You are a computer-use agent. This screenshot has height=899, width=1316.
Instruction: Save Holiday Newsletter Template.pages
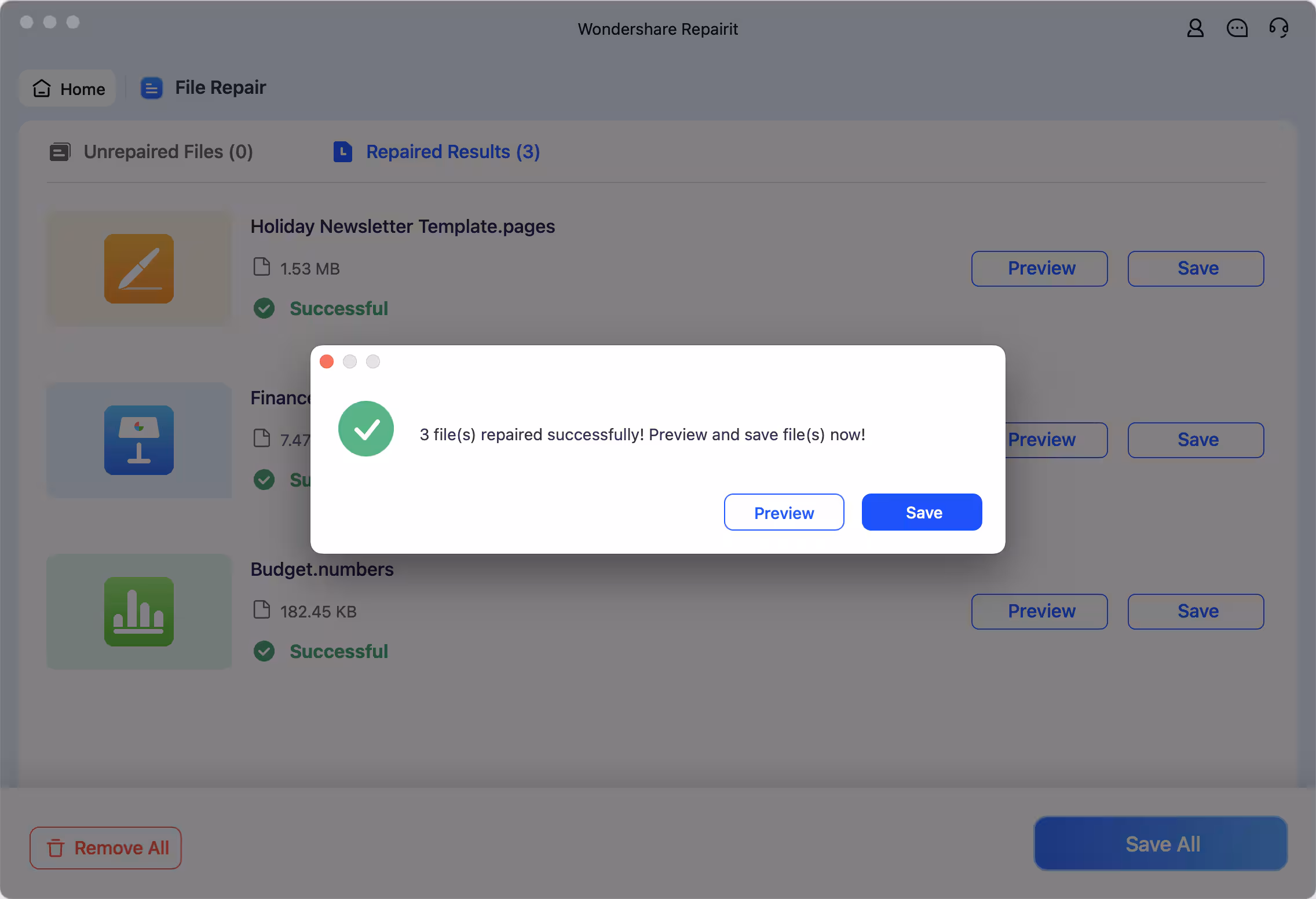click(1196, 268)
